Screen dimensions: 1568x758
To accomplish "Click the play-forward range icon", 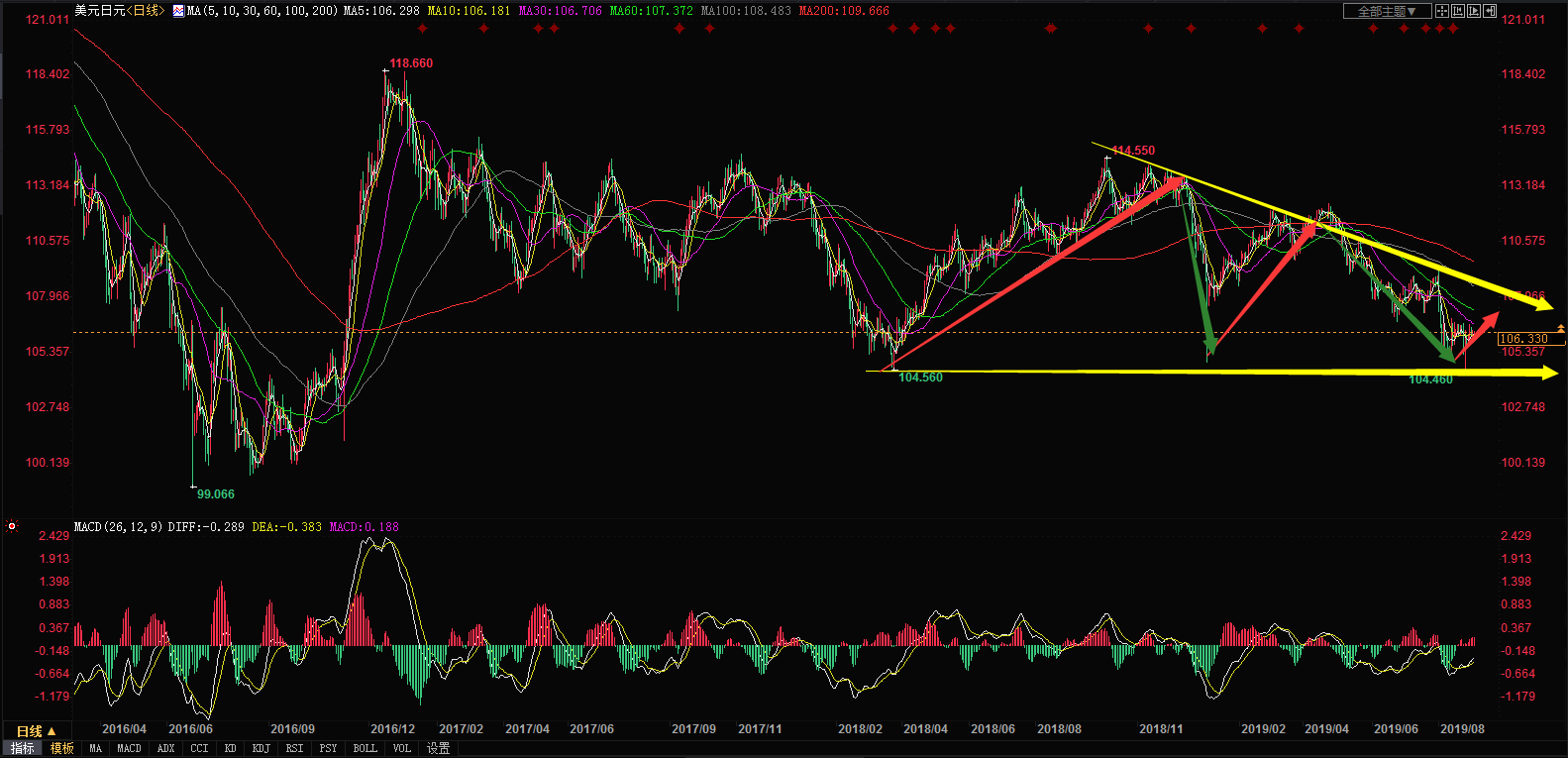I will [x=1474, y=11].
